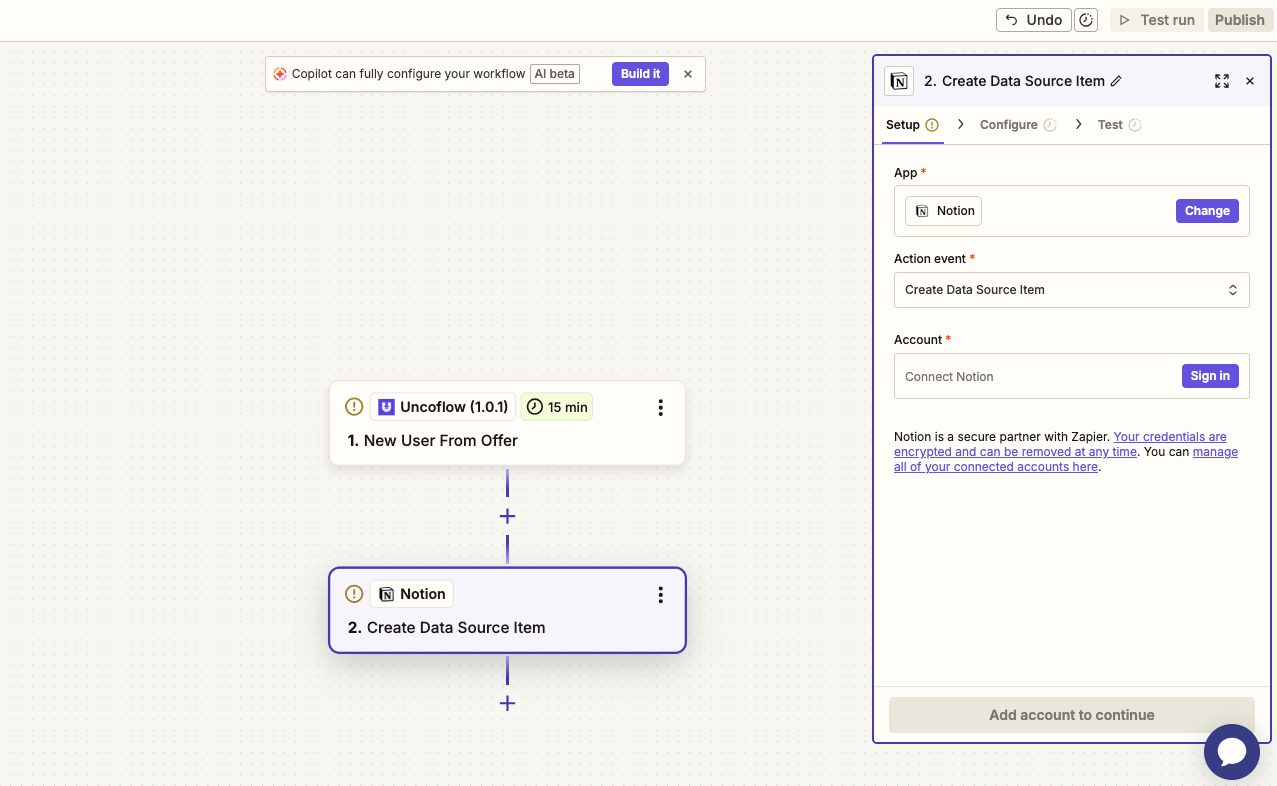This screenshot has width=1277, height=786.
Task: Open the chat support bubble
Action: click(1232, 752)
